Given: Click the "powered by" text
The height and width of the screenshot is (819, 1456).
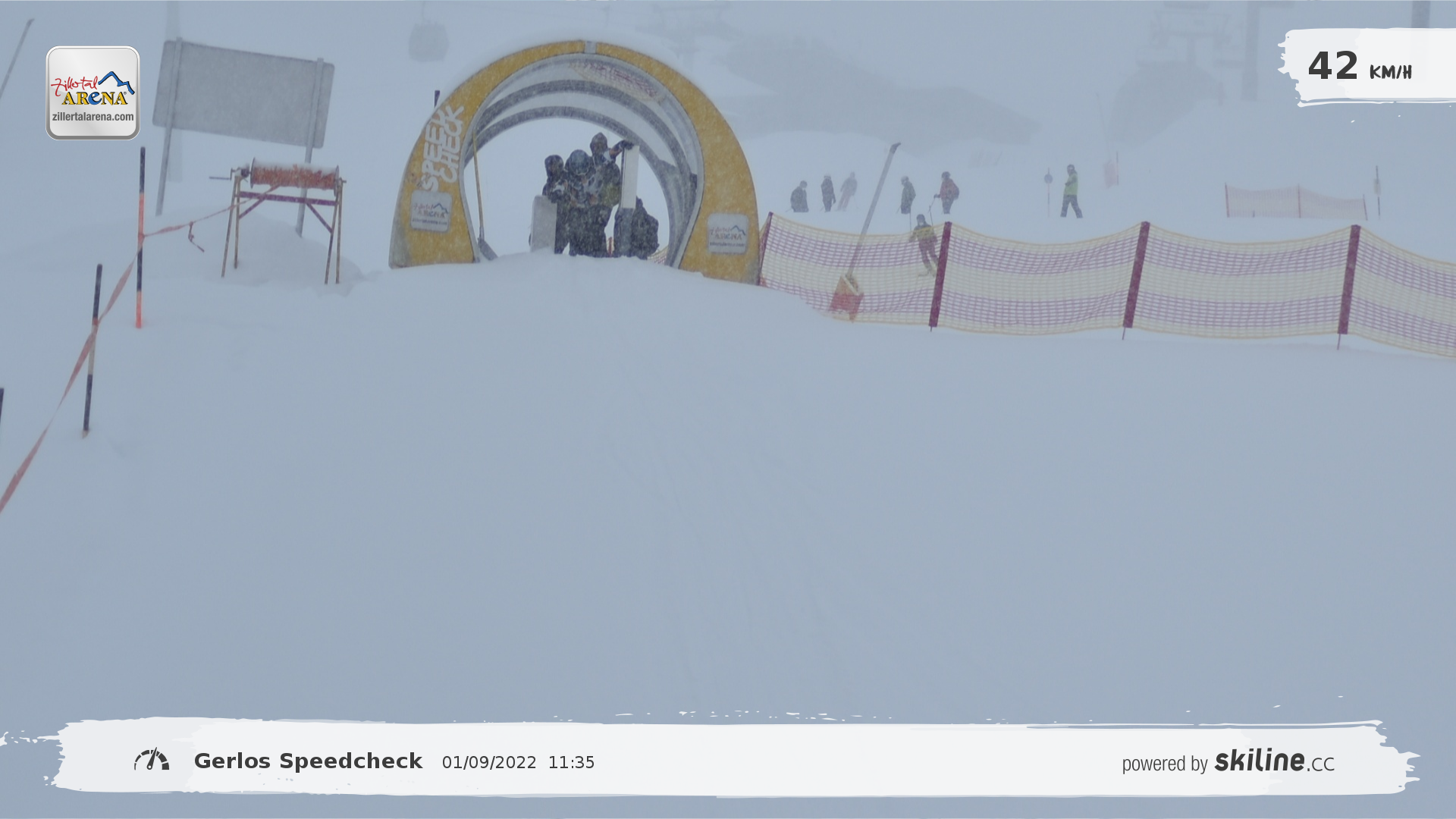Looking at the screenshot, I should click(x=1164, y=764).
